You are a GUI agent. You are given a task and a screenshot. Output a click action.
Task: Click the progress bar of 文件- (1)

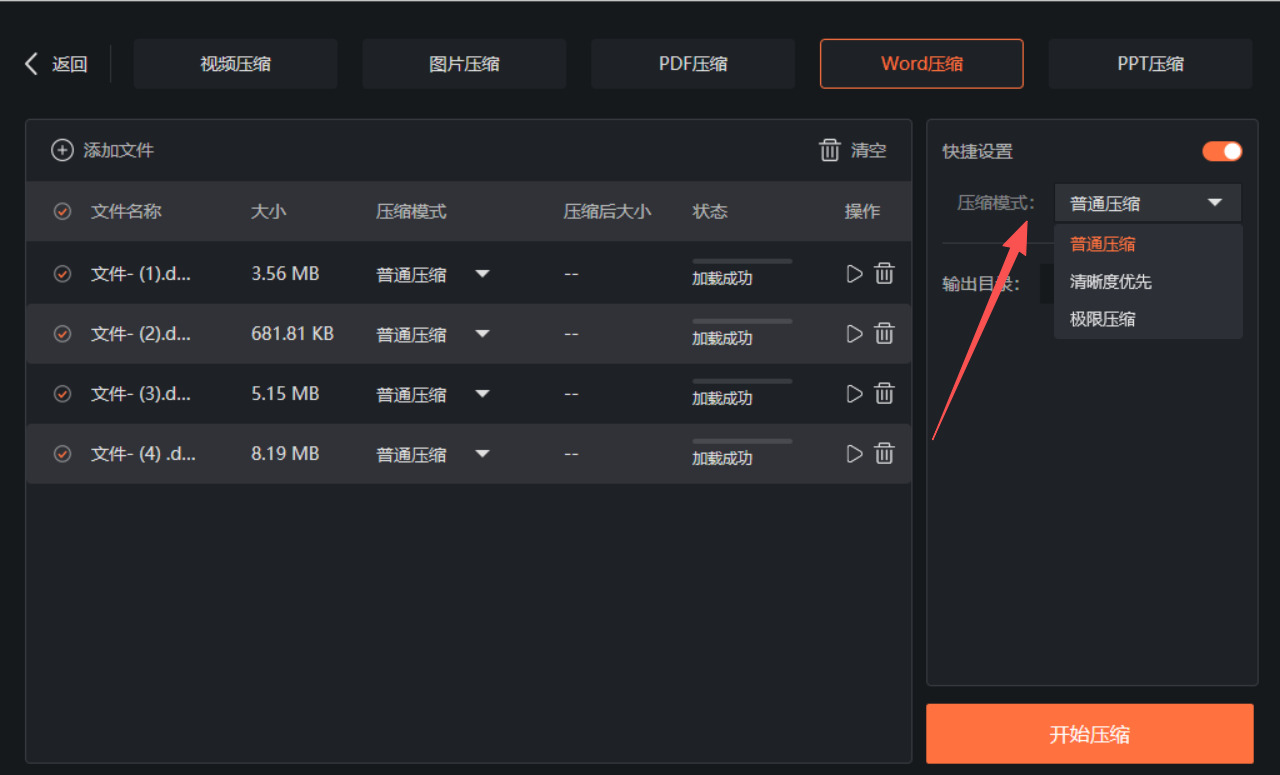(x=742, y=261)
